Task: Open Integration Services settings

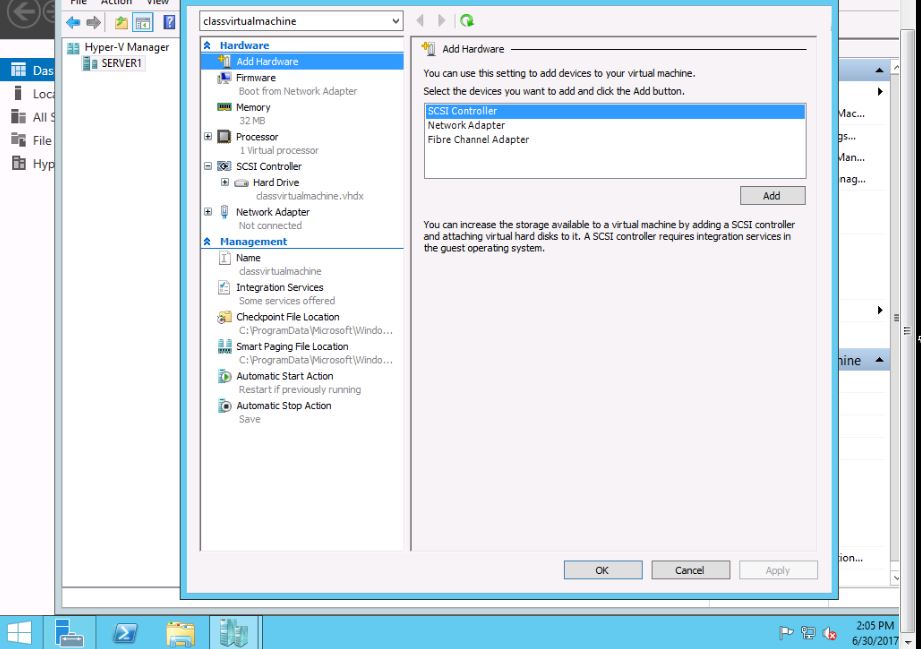Action: click(280, 287)
